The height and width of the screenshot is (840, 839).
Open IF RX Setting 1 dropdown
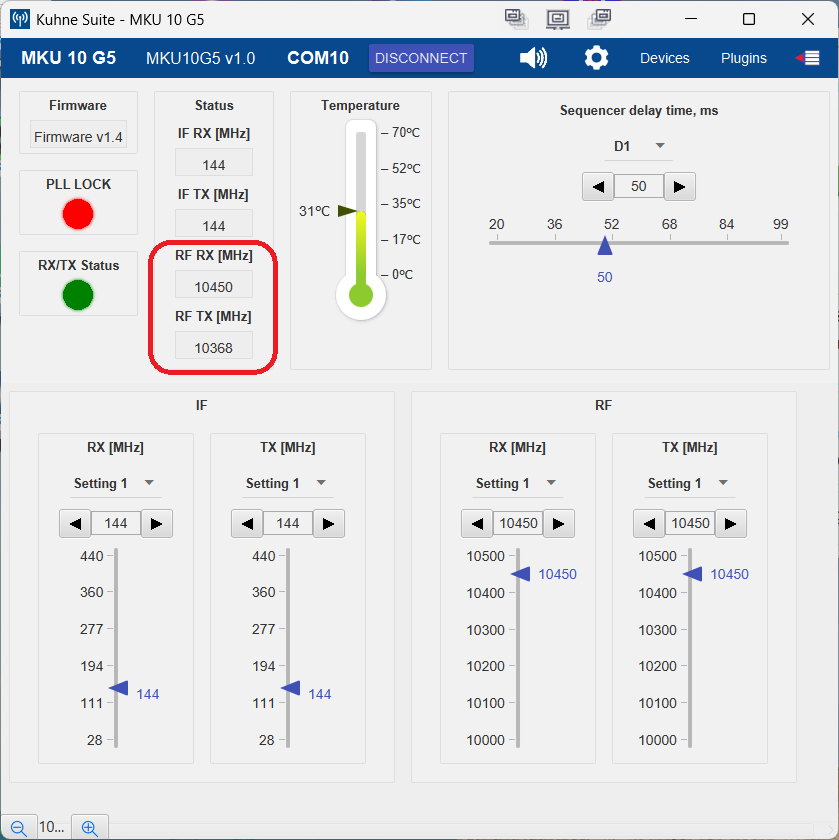tap(115, 483)
